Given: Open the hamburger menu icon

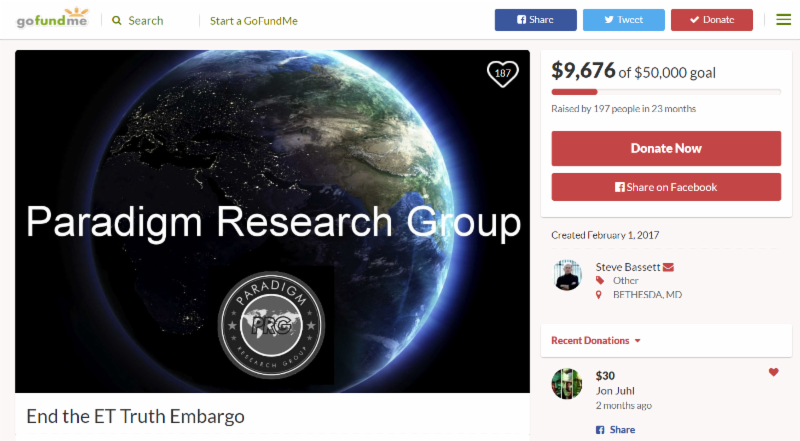Looking at the screenshot, I should 783,20.
